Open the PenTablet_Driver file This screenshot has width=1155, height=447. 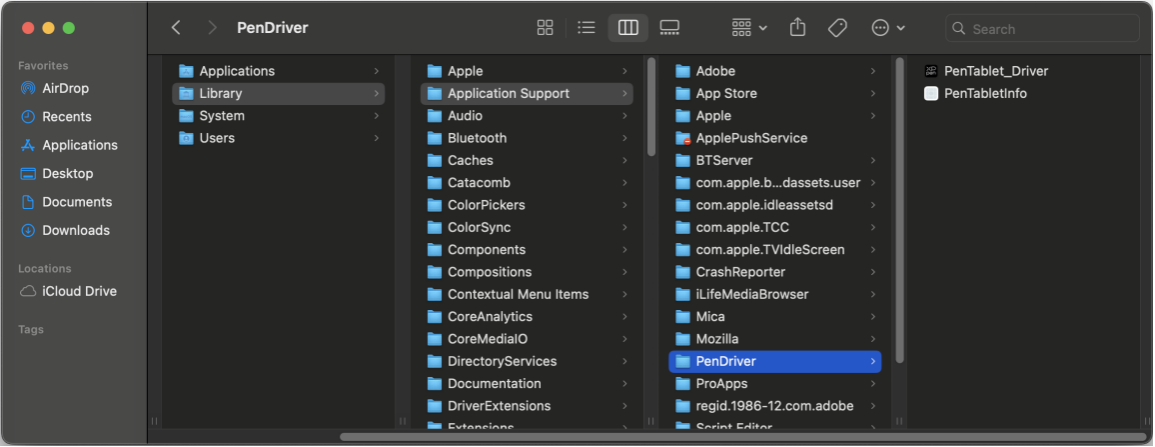995,71
